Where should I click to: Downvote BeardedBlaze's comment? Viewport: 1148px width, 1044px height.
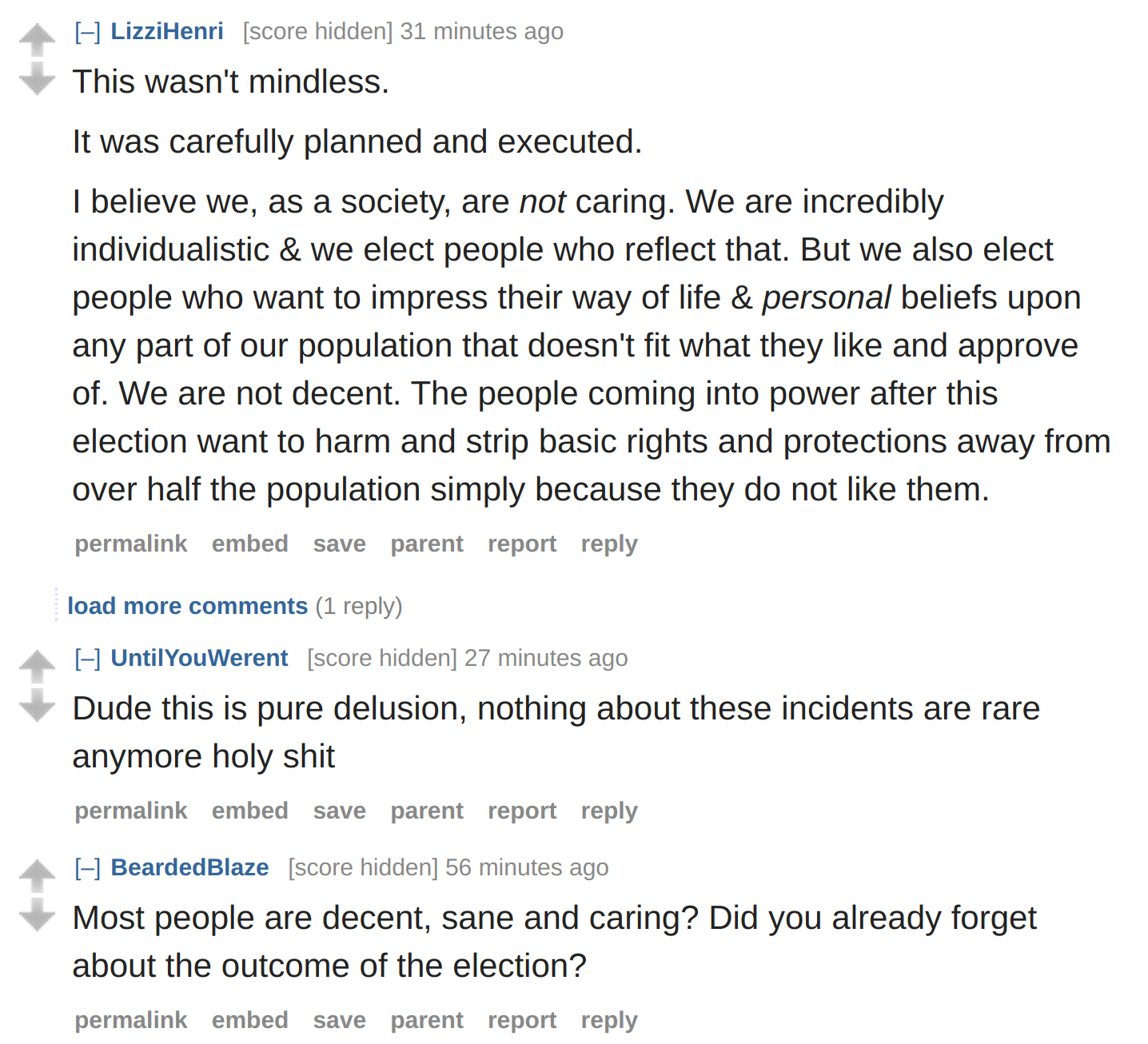click(37, 915)
